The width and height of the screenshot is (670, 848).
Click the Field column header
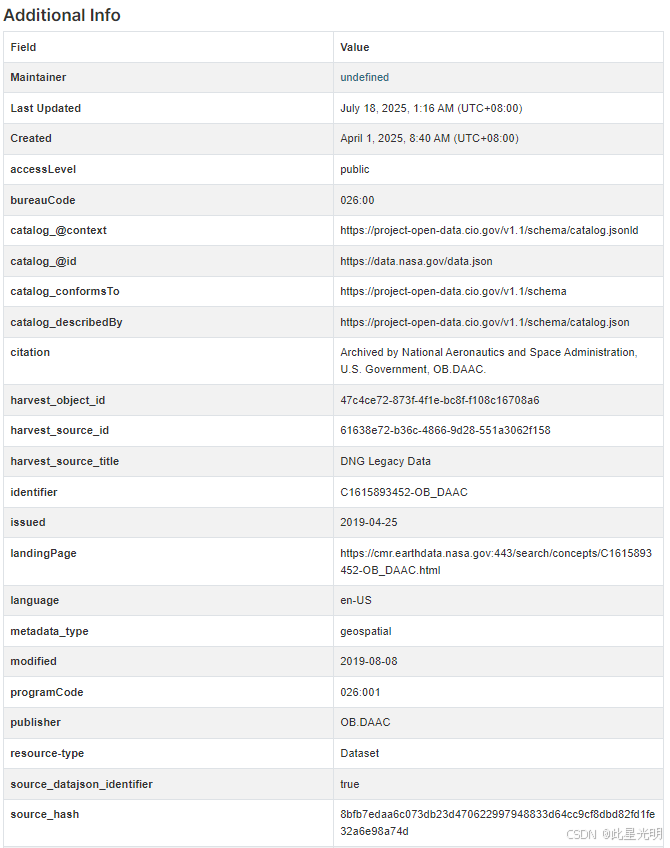[x=23, y=47]
